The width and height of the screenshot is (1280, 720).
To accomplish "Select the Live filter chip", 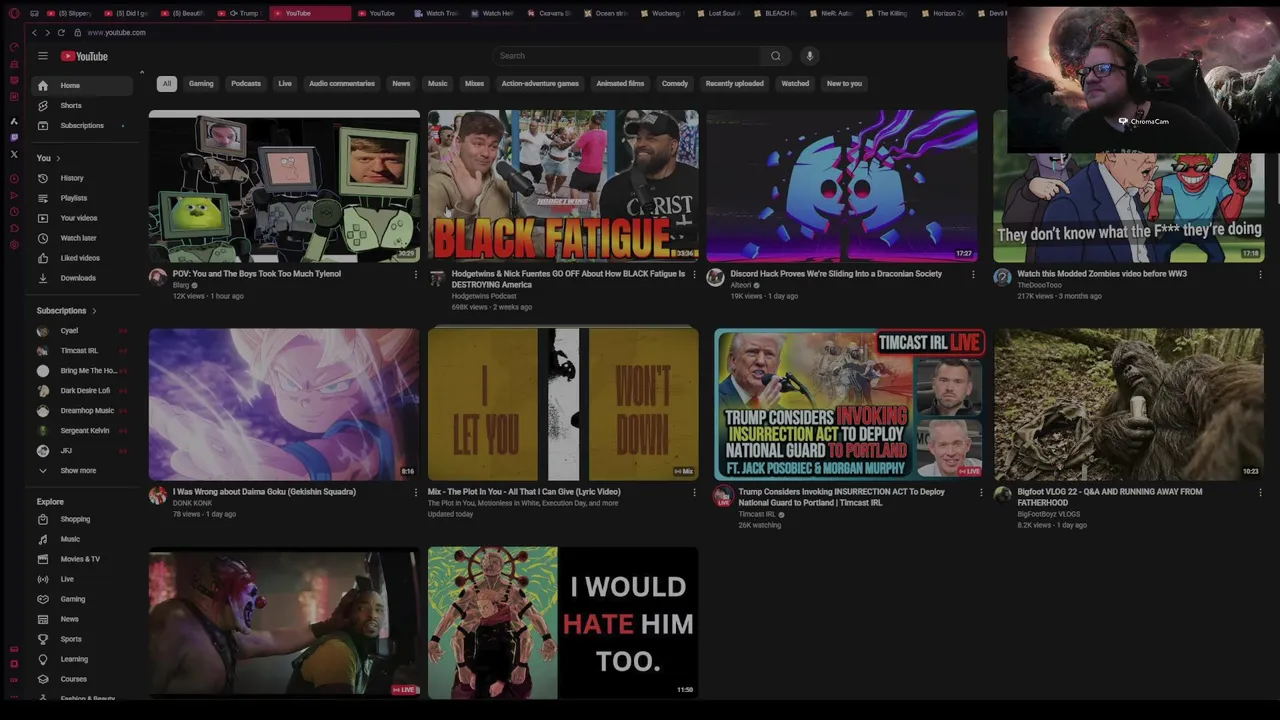I will point(285,84).
